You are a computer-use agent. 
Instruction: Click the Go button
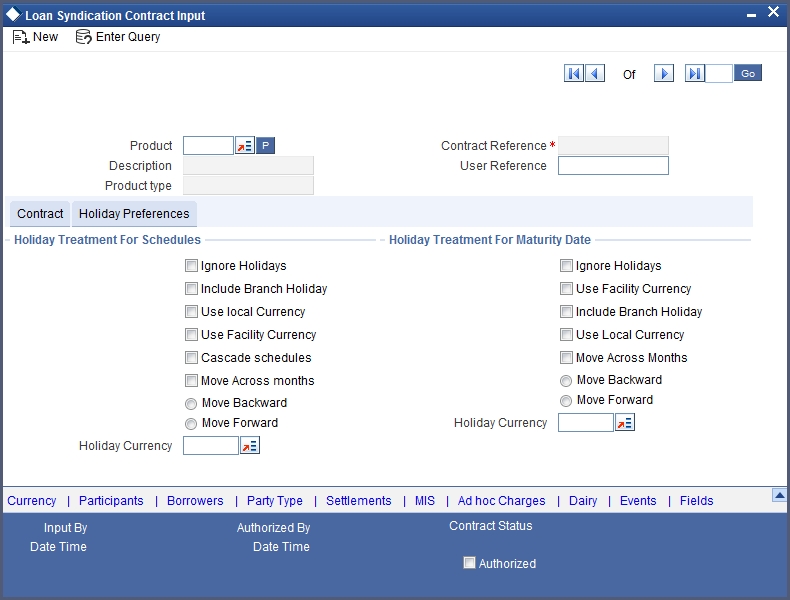point(748,73)
